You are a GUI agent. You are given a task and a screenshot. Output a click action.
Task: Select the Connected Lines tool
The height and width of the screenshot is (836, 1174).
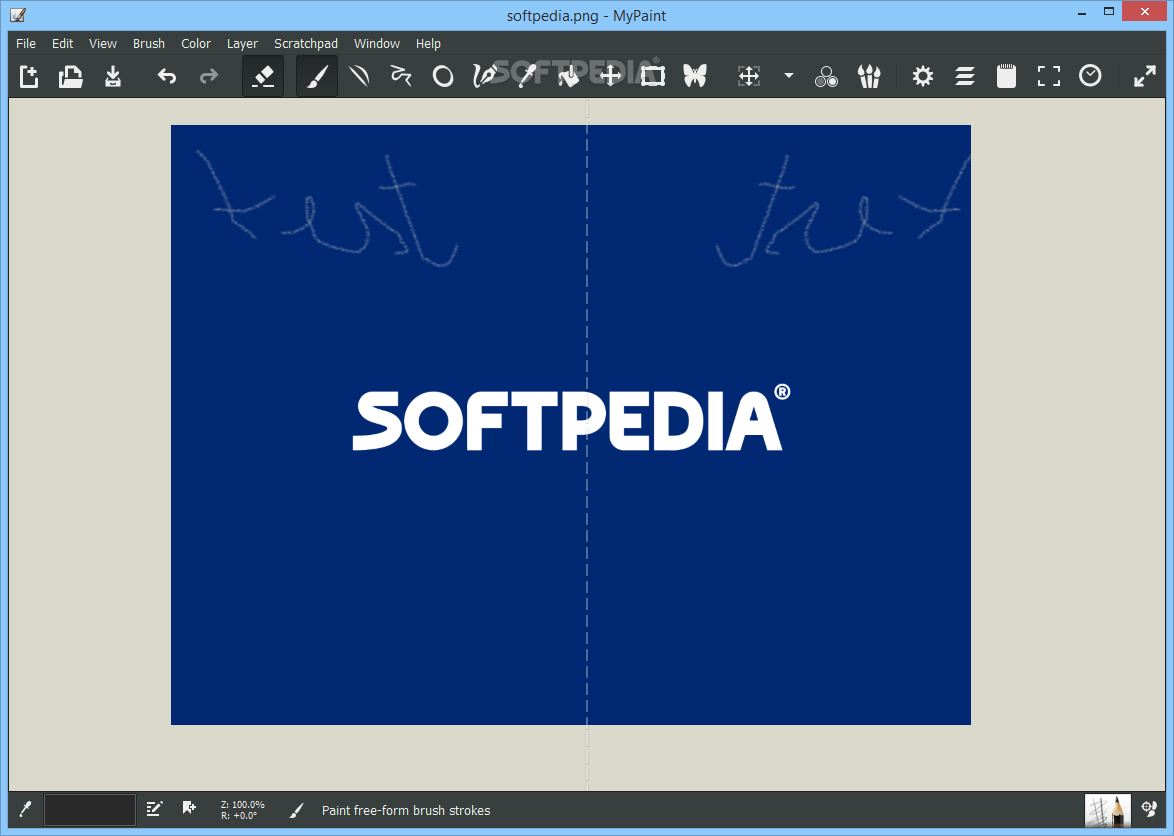pos(401,76)
